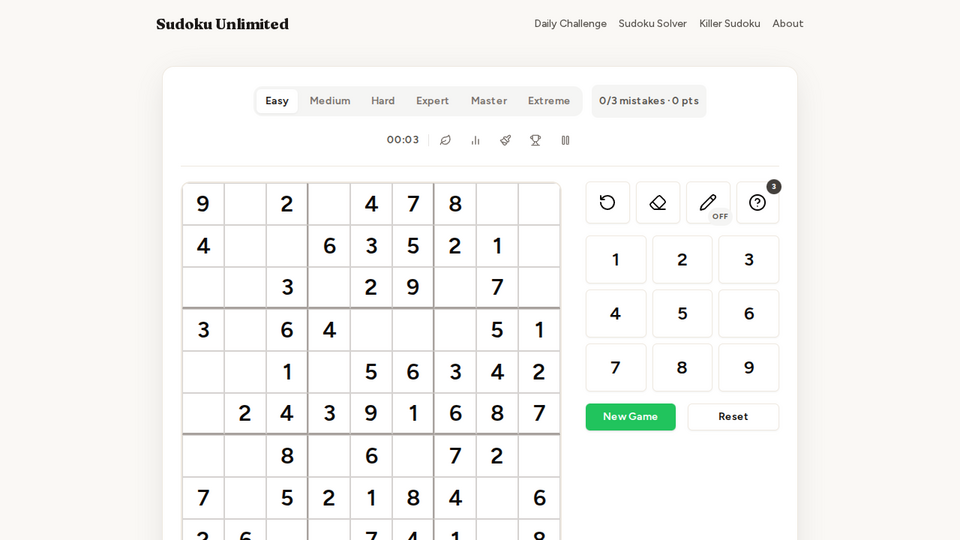The image size is (960, 540).
Task: Choose digit 2 on the number pad
Action: 682,260
